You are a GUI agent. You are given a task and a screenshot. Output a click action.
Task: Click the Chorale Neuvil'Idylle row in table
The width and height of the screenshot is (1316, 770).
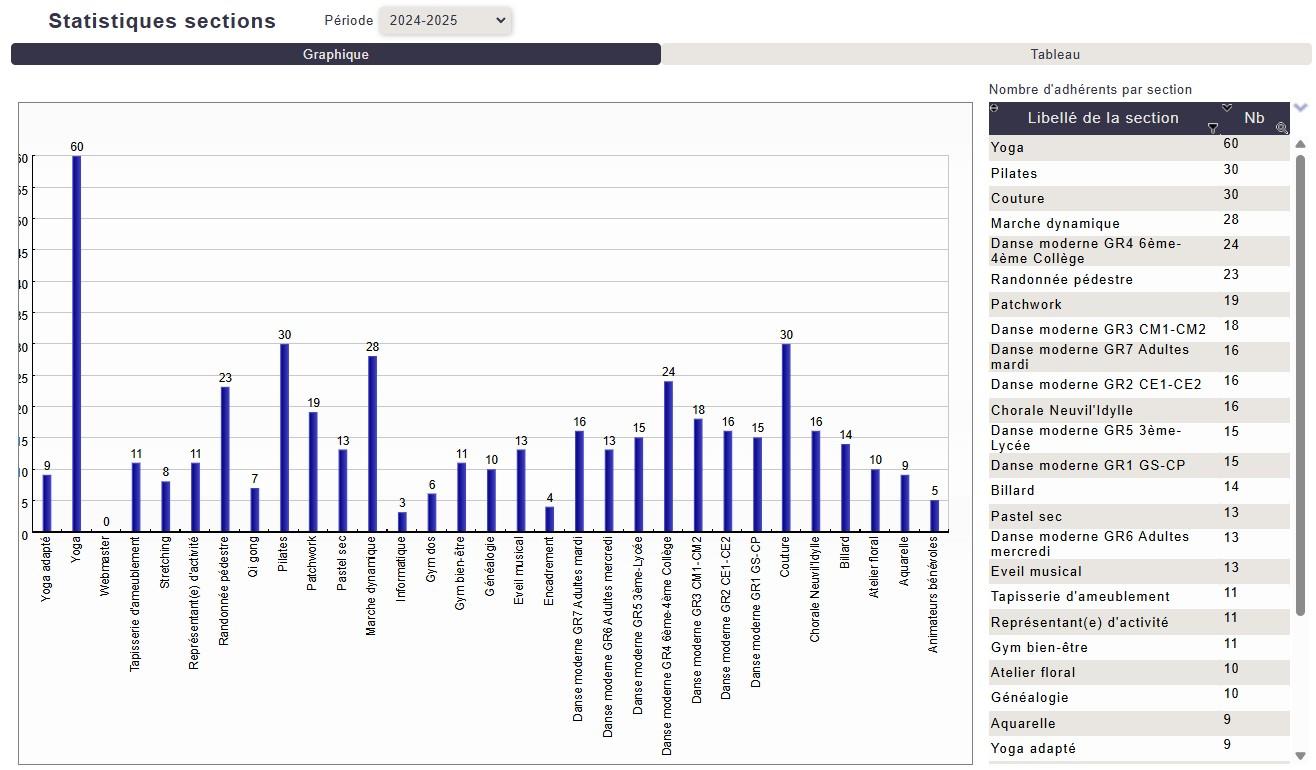point(1100,410)
